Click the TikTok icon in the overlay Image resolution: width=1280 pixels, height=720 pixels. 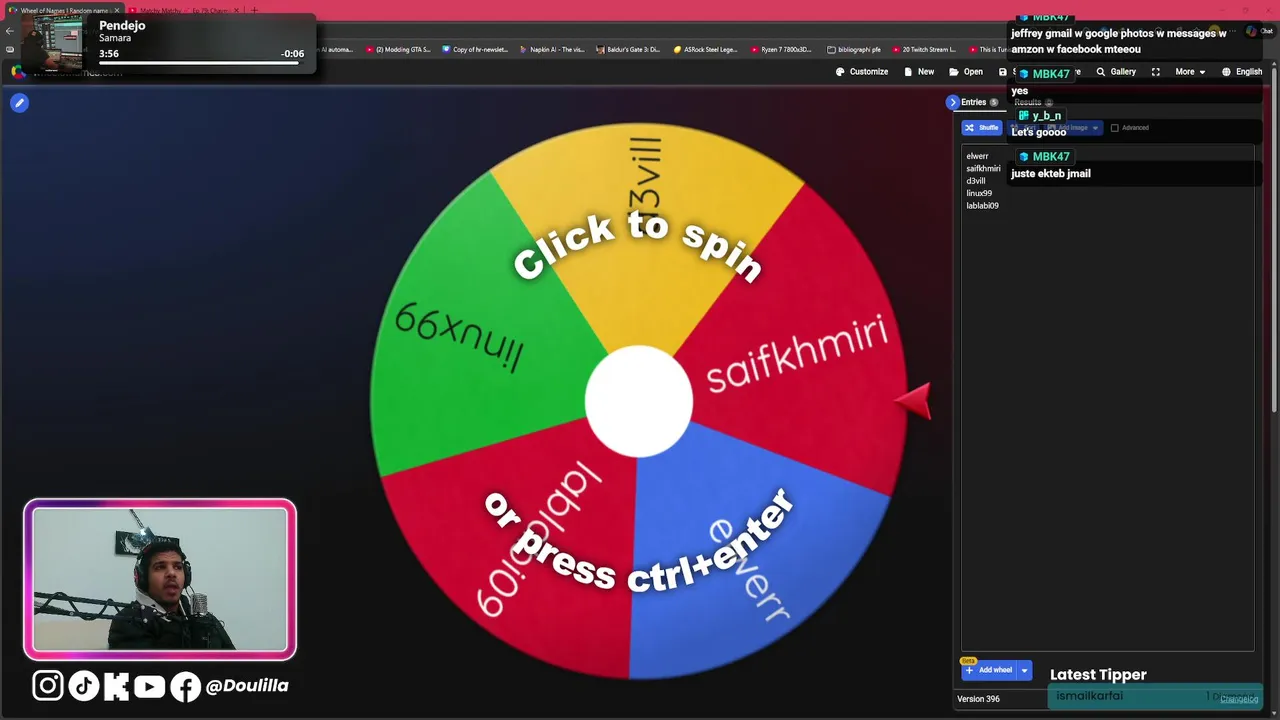(83, 685)
